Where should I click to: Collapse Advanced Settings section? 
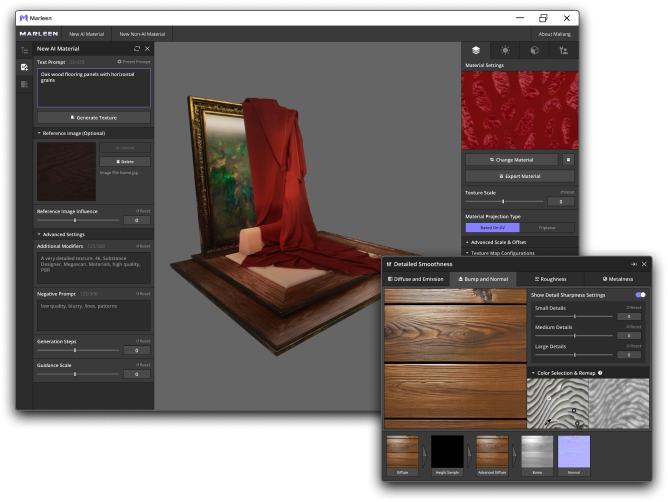[x=94, y=234]
